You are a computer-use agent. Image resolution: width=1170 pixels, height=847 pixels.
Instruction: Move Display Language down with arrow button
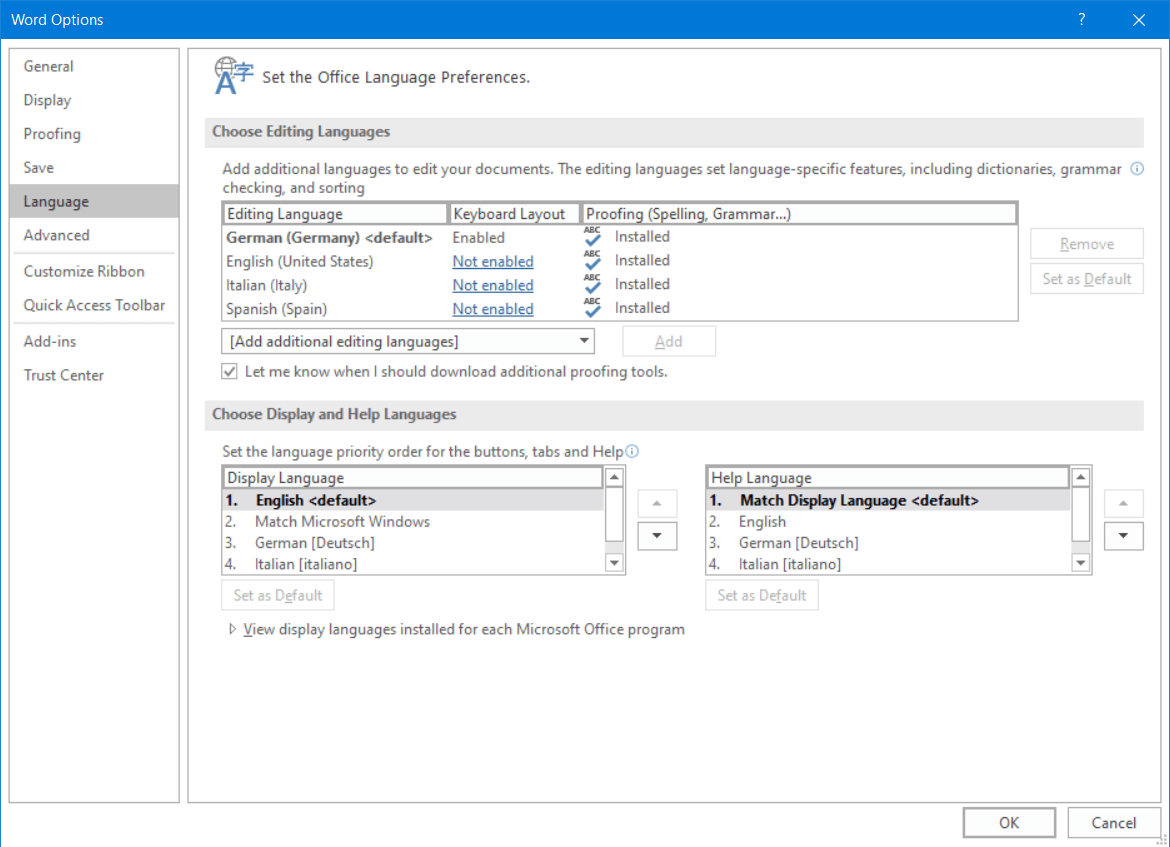(657, 536)
